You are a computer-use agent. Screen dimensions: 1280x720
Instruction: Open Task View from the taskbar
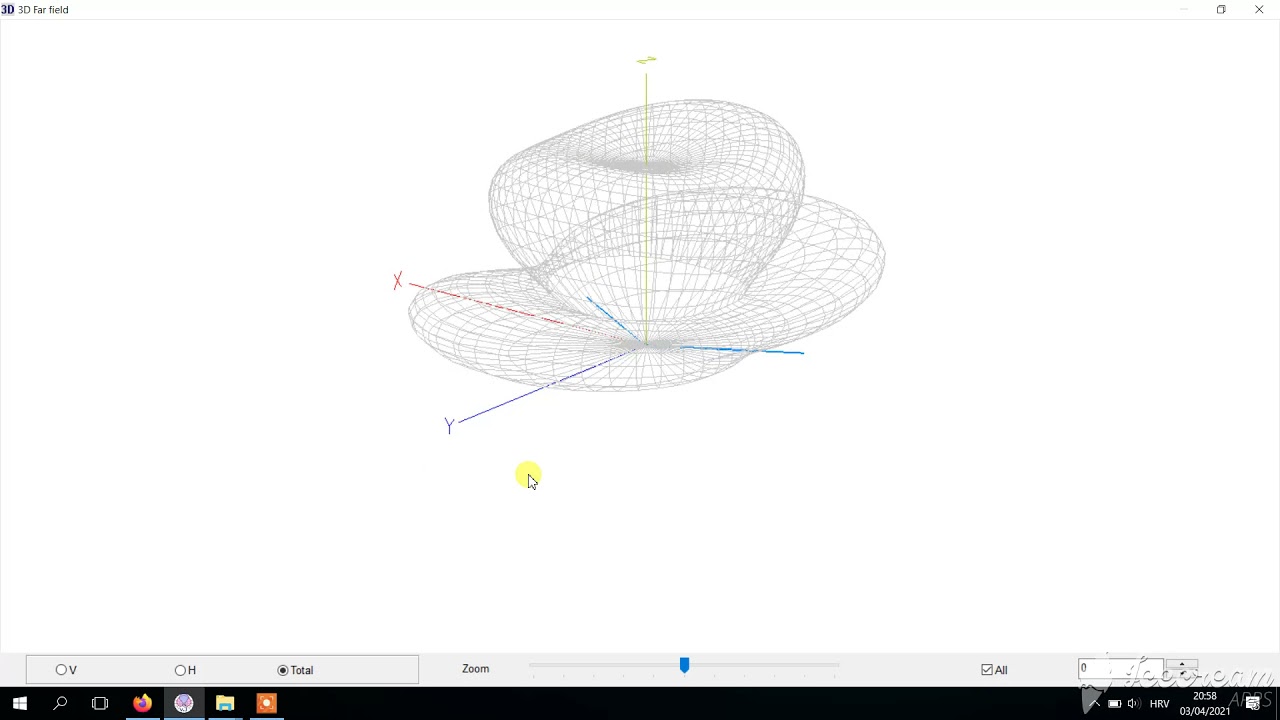click(x=100, y=704)
